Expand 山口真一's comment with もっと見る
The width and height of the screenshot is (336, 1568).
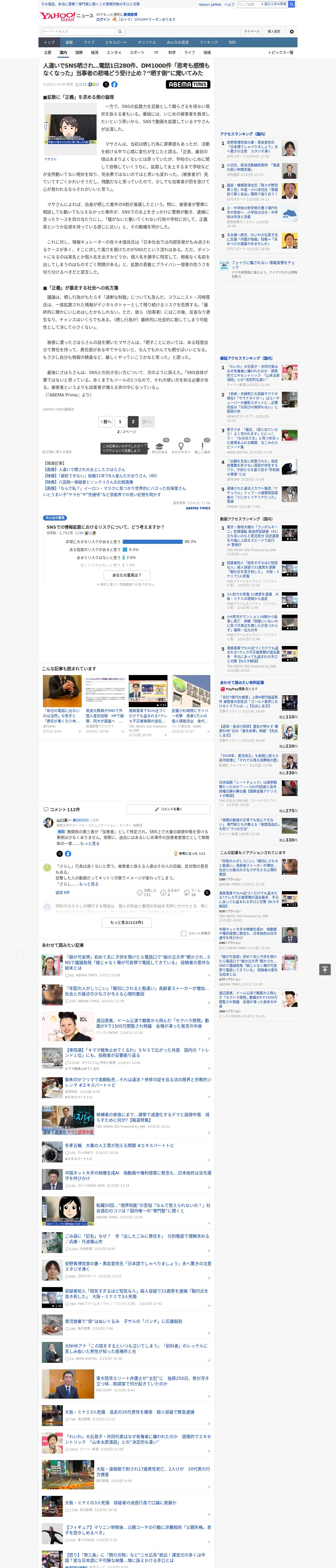point(90,843)
